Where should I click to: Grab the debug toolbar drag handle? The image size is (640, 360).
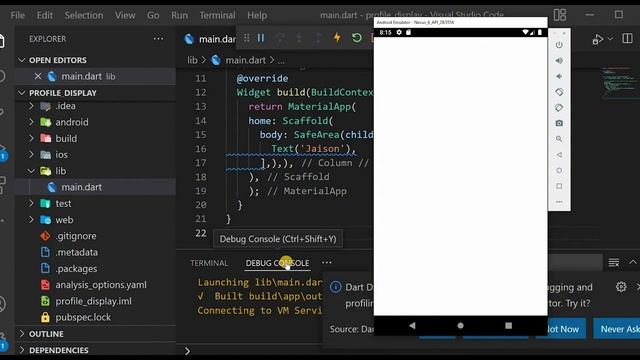[x=247, y=38]
